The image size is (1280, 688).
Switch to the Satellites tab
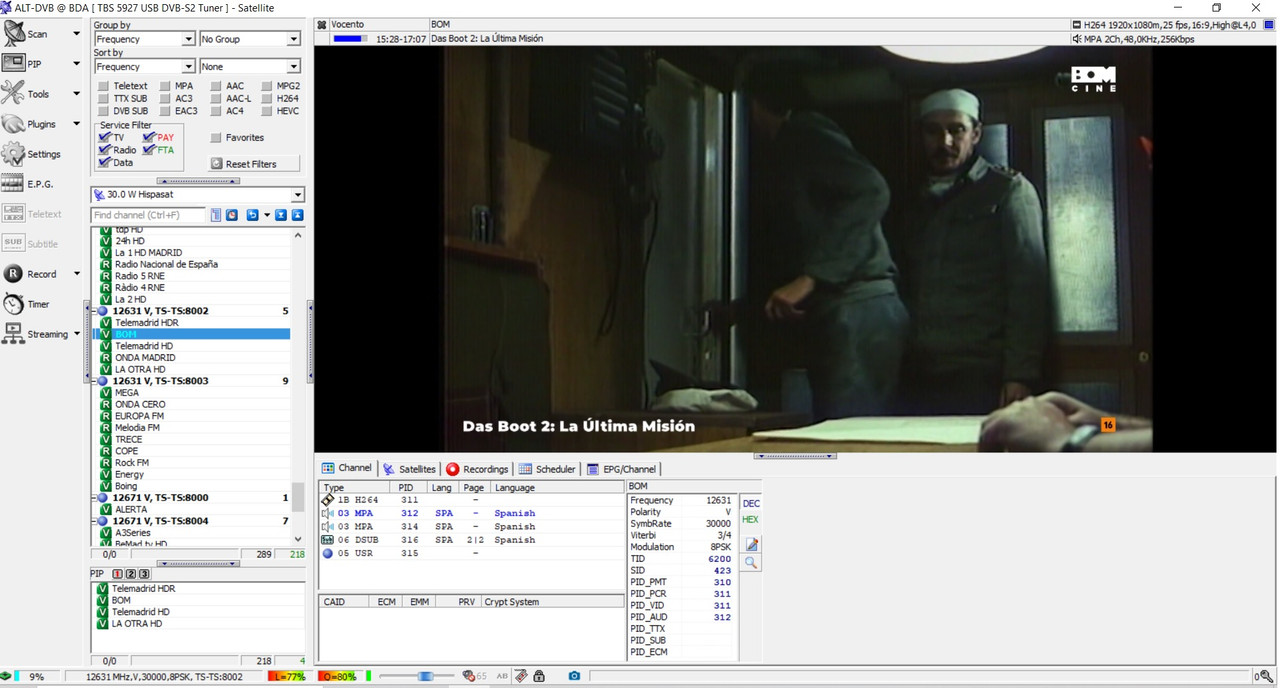click(x=409, y=469)
